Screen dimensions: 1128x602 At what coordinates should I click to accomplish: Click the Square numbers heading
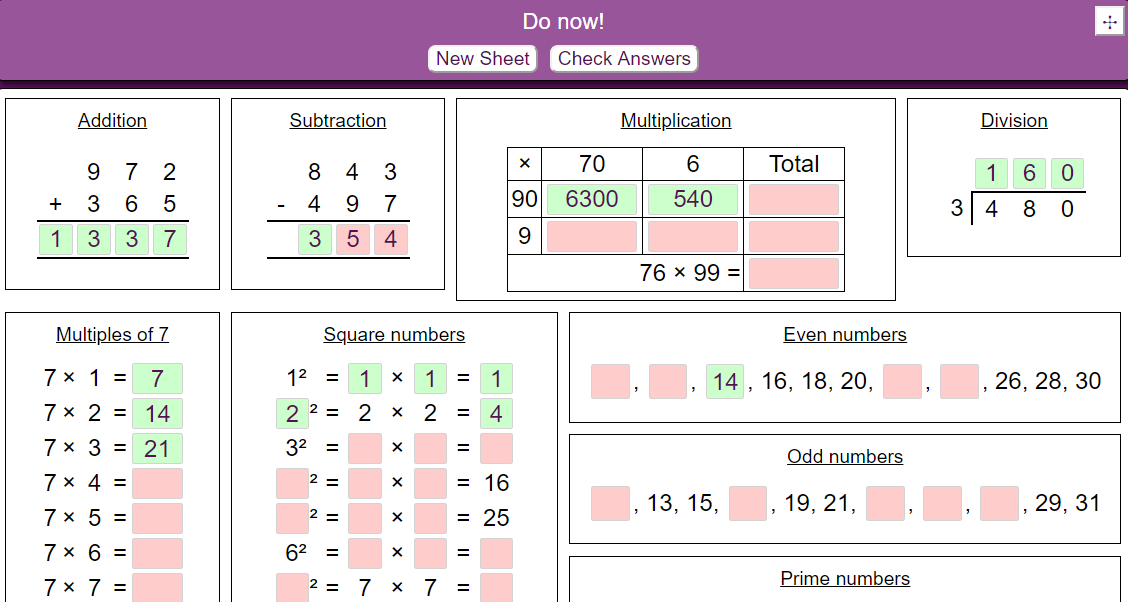coord(394,334)
